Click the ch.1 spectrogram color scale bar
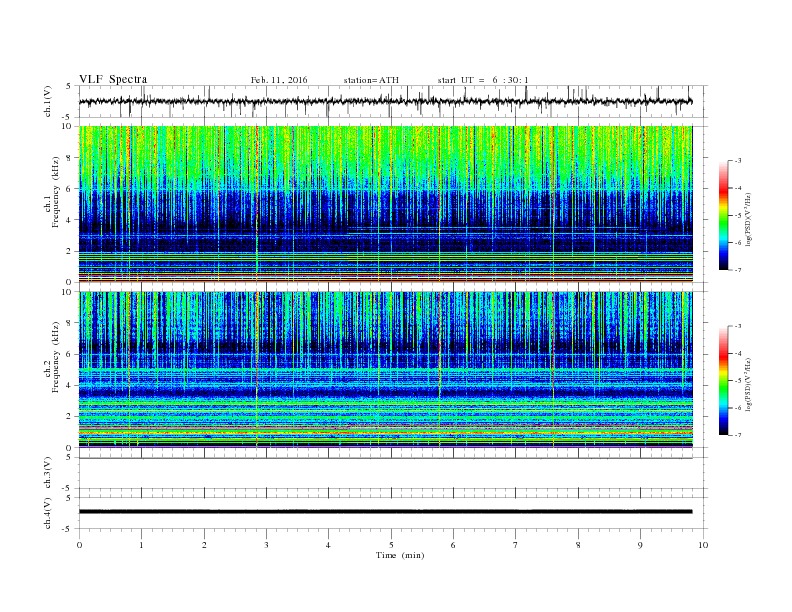Viewport: 792px width, 612px height. tap(723, 215)
